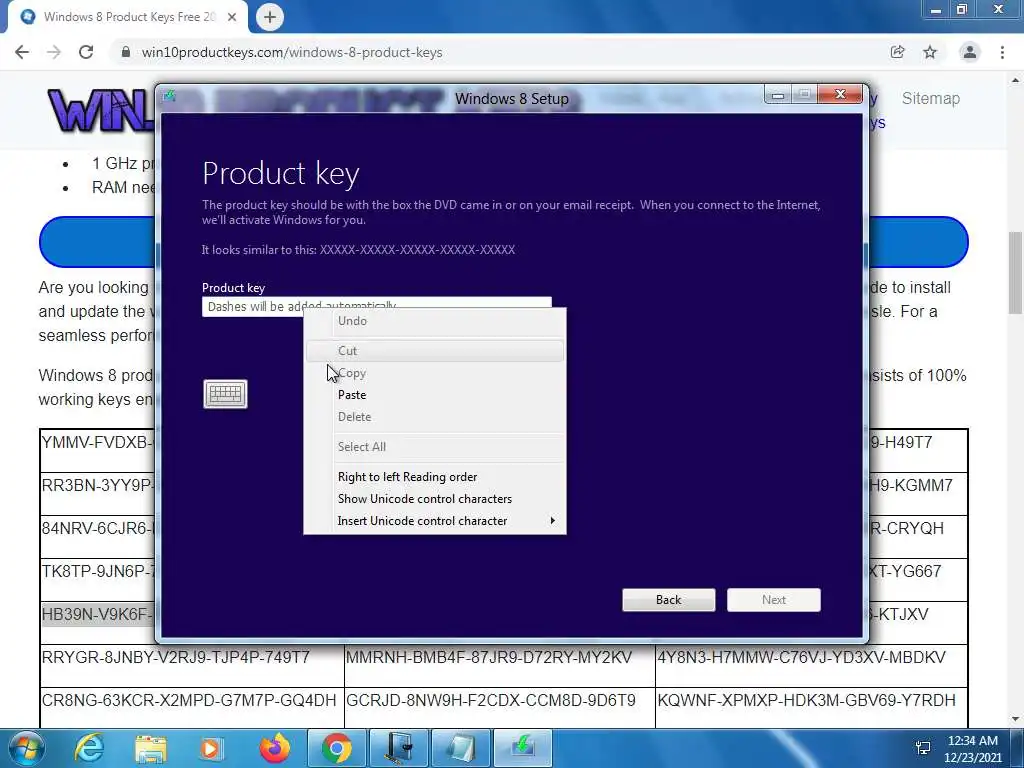Click the on-screen keyboard icon in Setup
The height and width of the screenshot is (768, 1024).
pyautogui.click(x=225, y=394)
